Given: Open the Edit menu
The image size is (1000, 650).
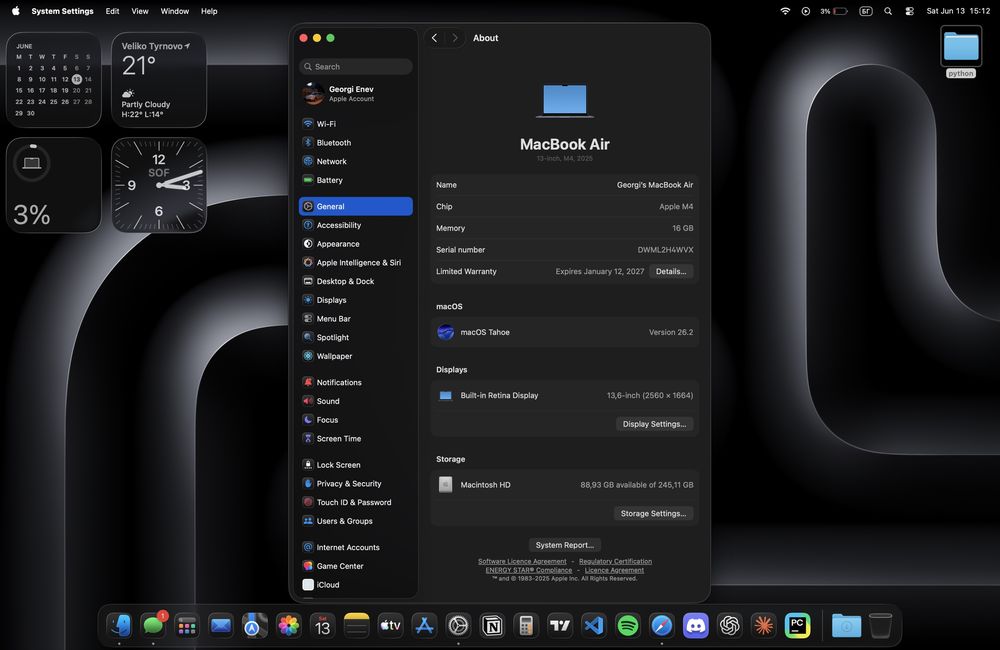Looking at the screenshot, I should tap(112, 11).
